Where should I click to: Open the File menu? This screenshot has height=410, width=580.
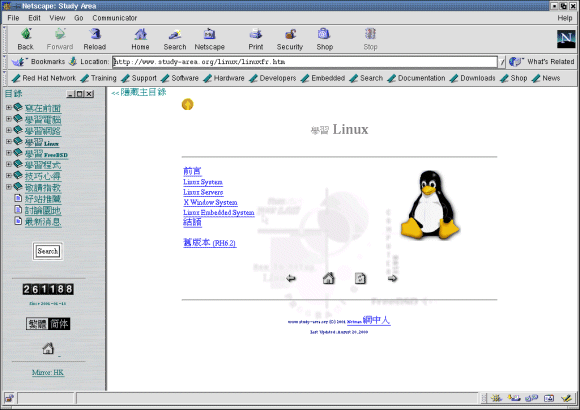point(13,18)
